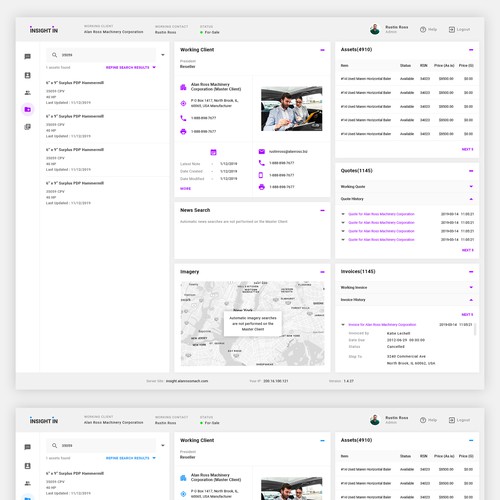Click the blue location target icon beside P O Box

tap(183, 494)
